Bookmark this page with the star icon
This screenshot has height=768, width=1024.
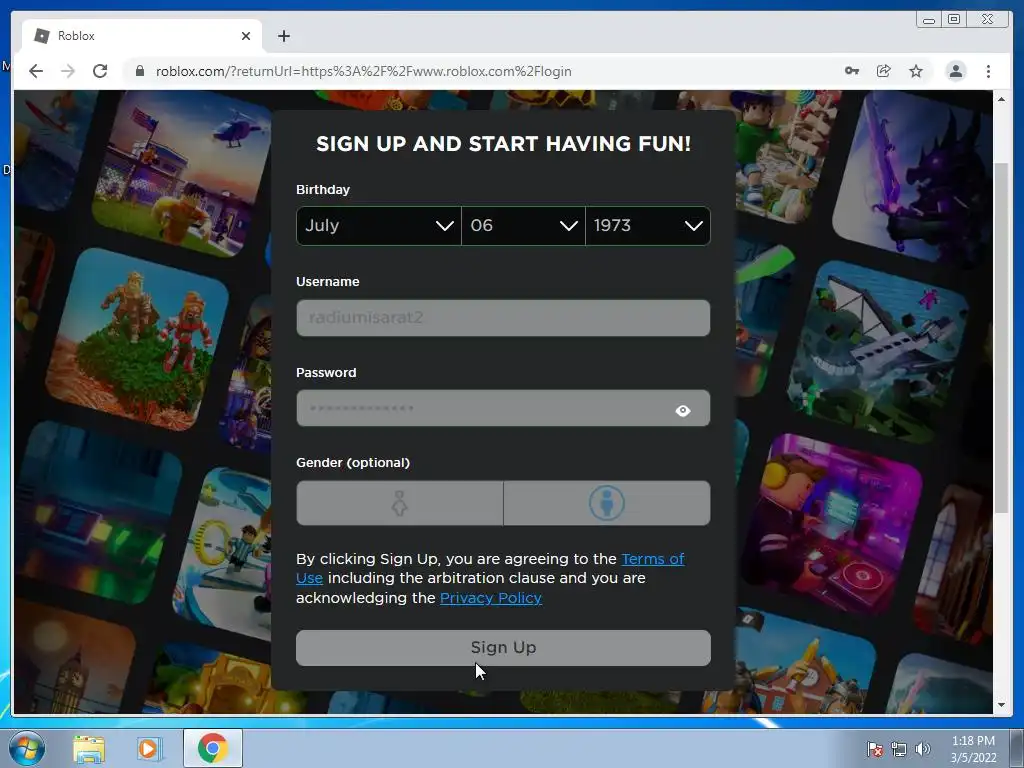[916, 71]
